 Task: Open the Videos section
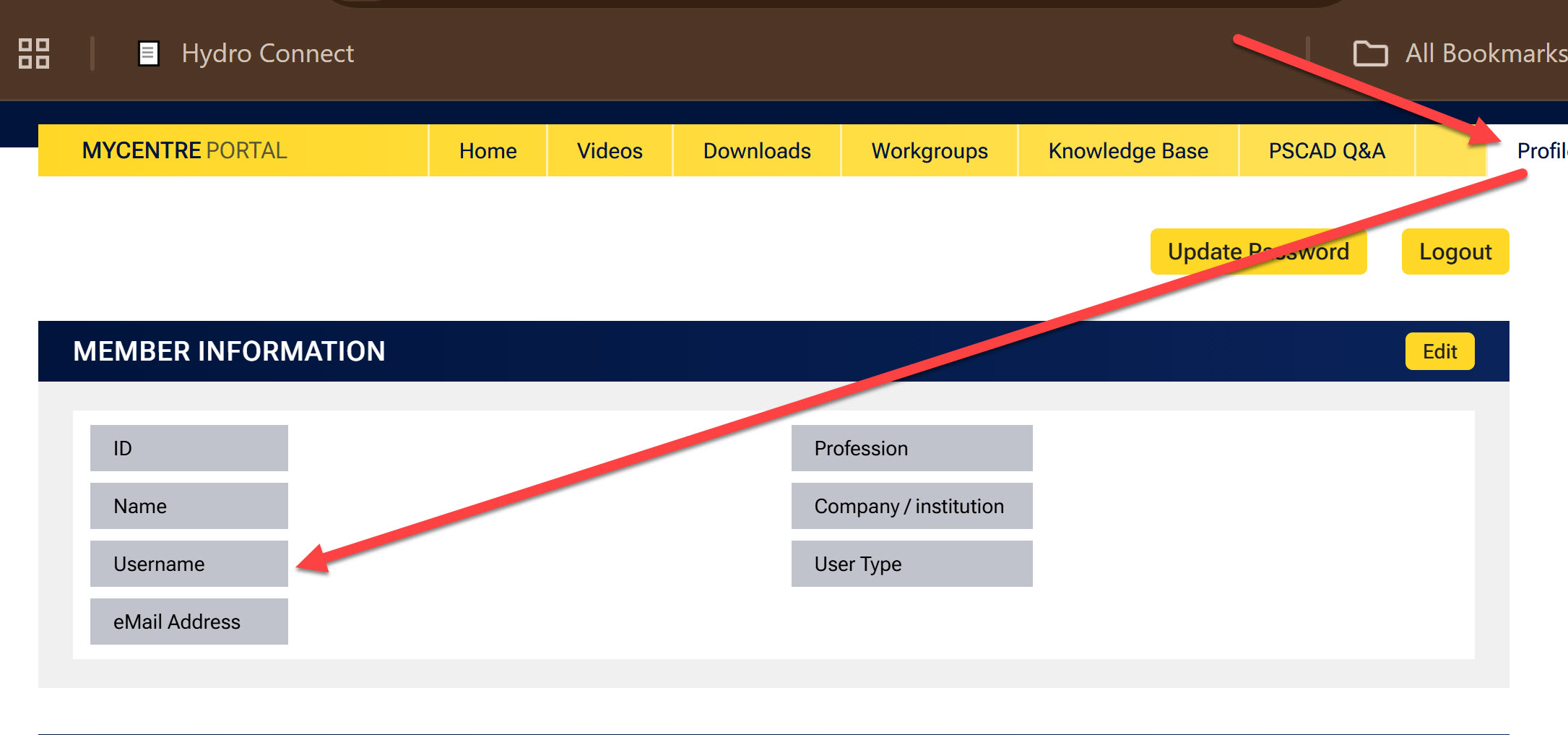point(609,150)
